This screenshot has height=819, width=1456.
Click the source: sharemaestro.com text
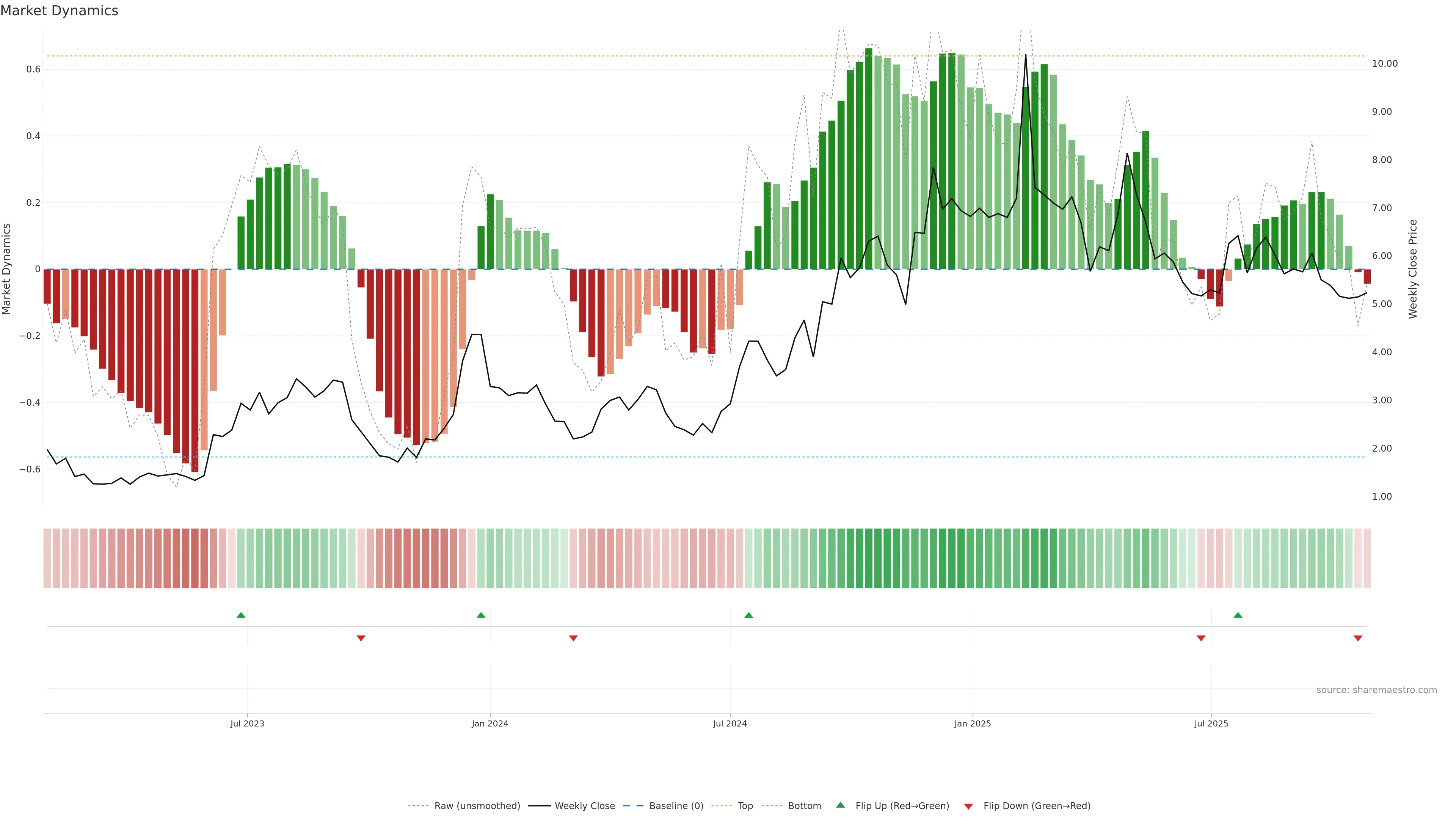[1376, 690]
